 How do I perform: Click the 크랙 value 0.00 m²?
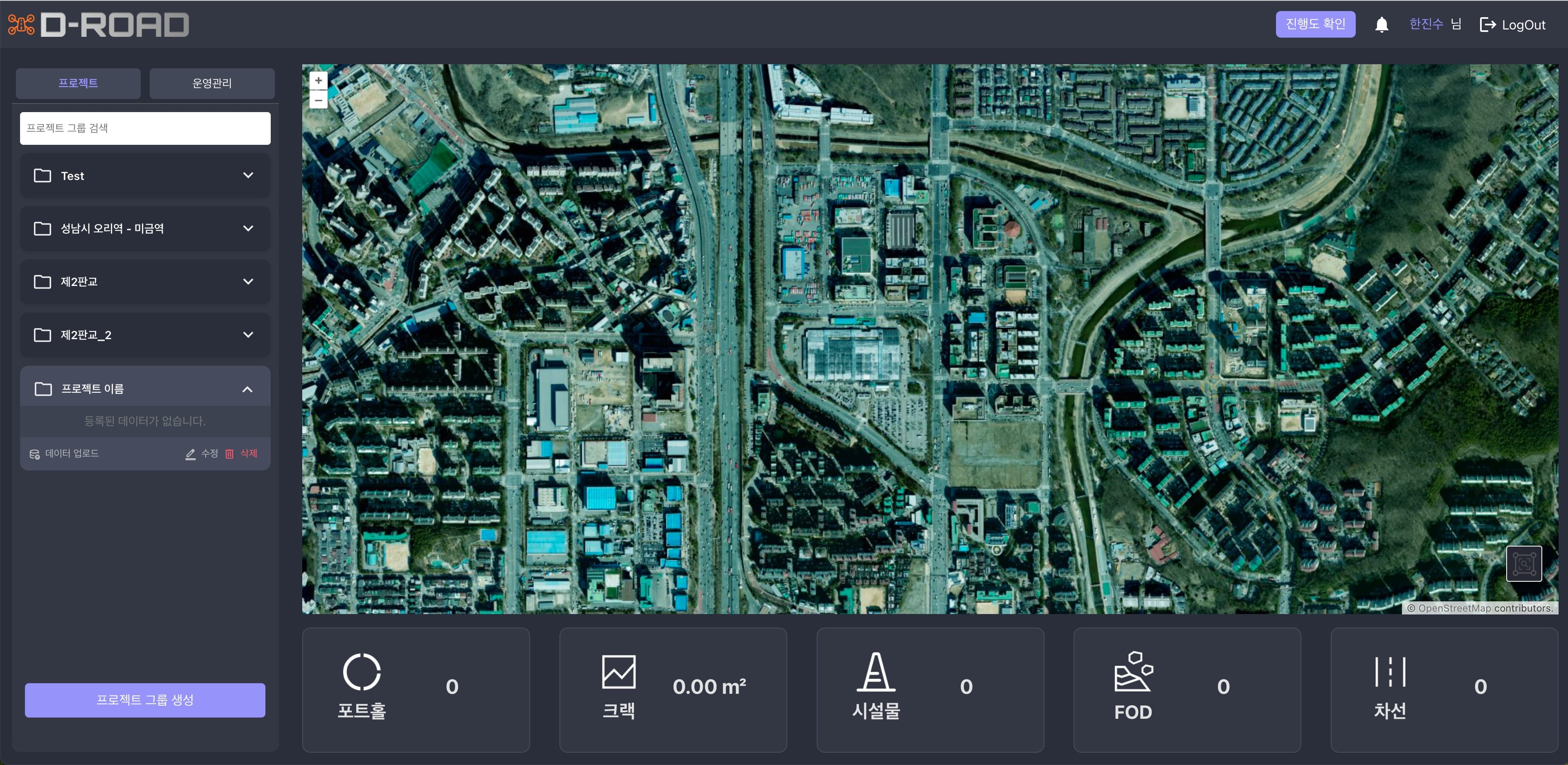[709, 686]
